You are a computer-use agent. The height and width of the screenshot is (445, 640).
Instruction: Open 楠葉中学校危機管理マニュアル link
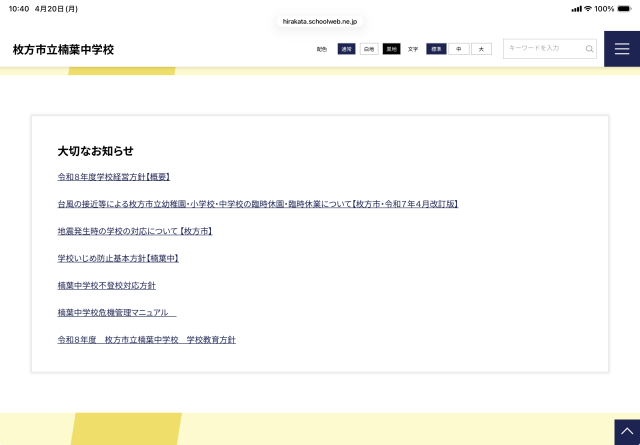pyautogui.click(x=116, y=313)
